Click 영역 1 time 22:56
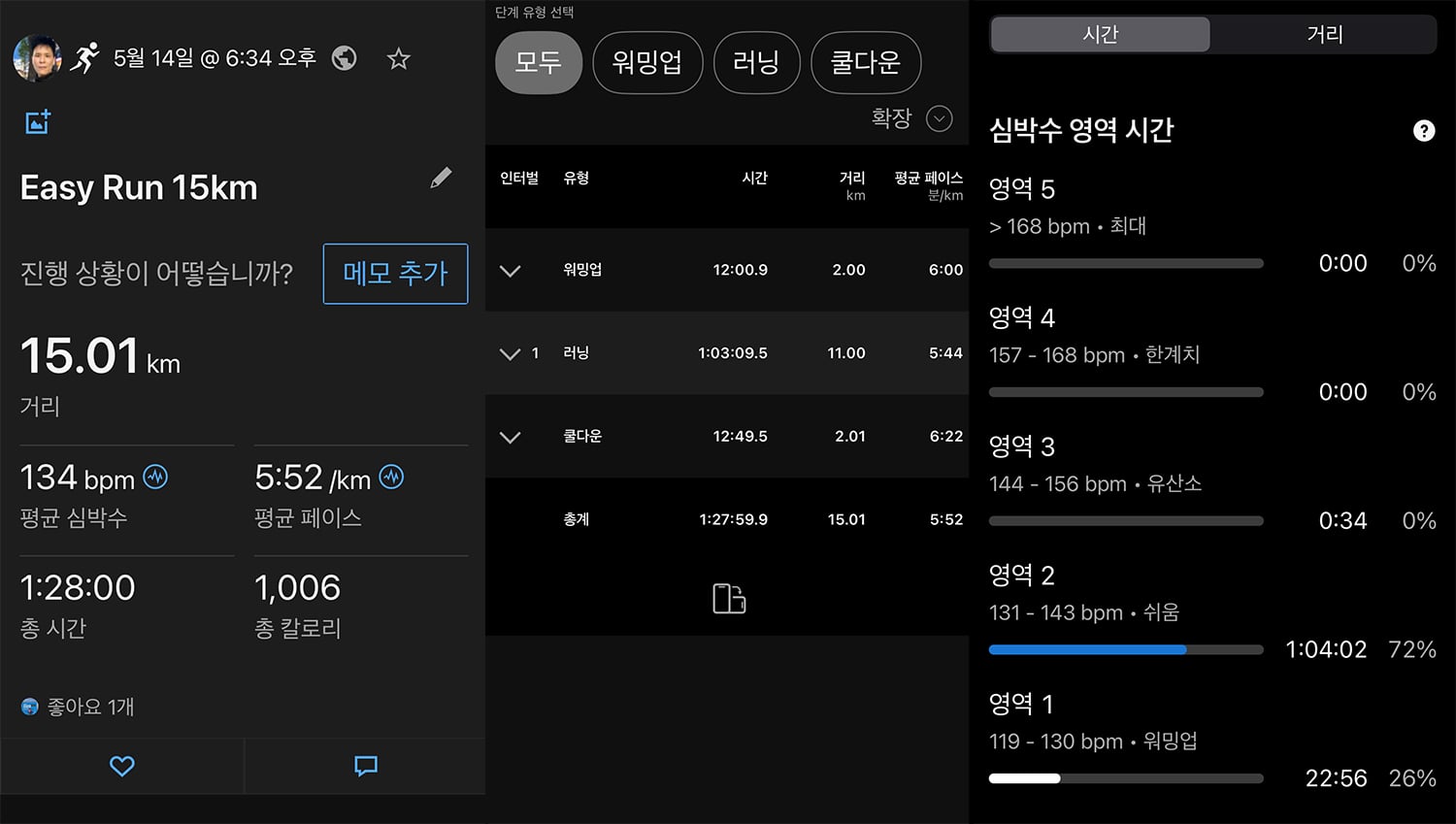This screenshot has width=1456, height=824. coord(1336,778)
